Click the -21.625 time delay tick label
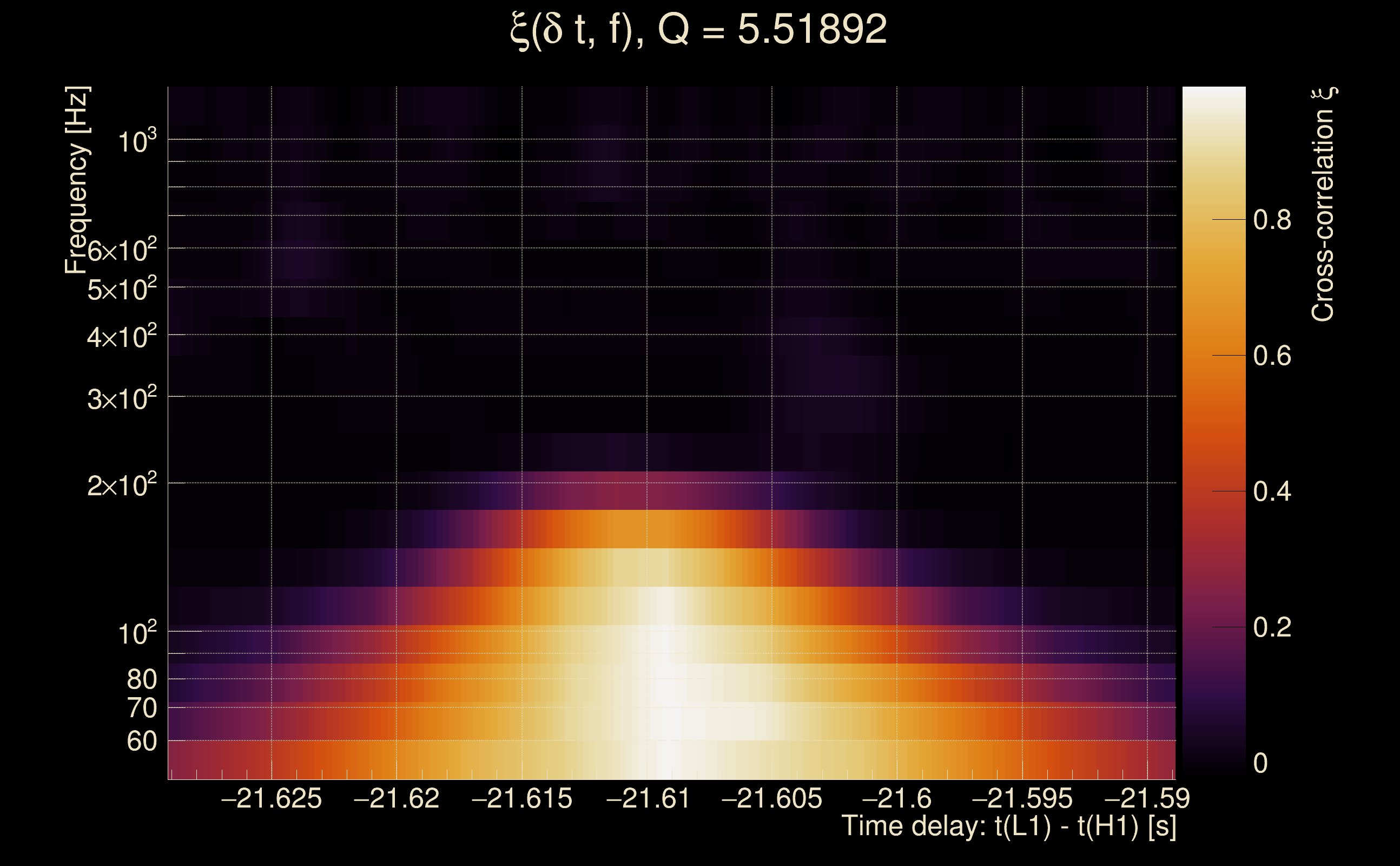 [x=272, y=798]
